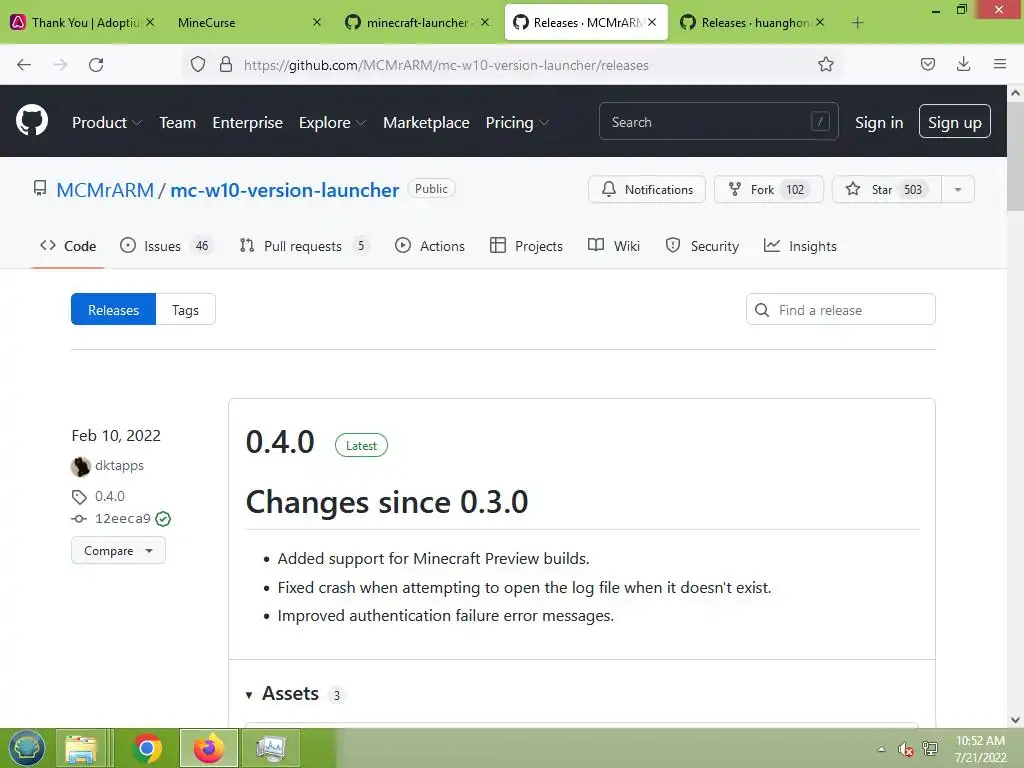
Task: Open the Wiki tab
Action: coord(614,246)
